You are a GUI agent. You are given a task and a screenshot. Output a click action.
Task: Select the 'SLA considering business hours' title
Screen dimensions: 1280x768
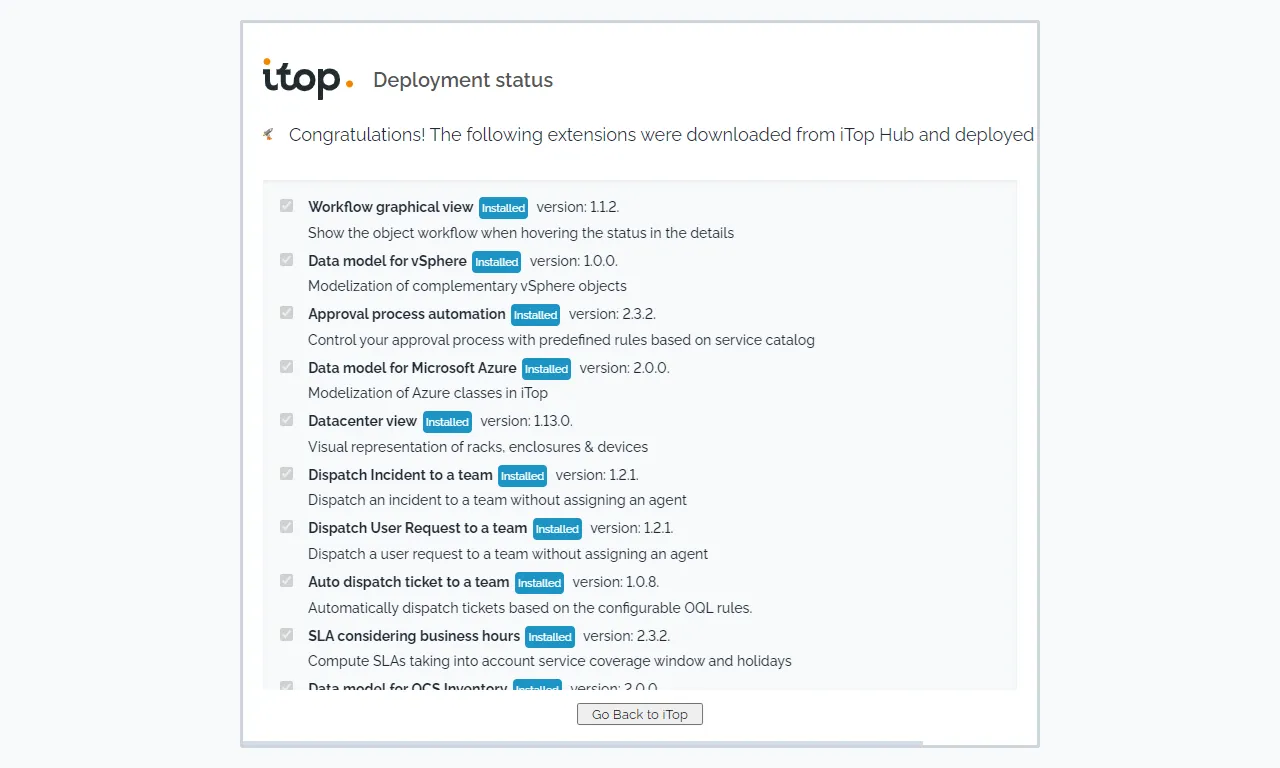414,636
